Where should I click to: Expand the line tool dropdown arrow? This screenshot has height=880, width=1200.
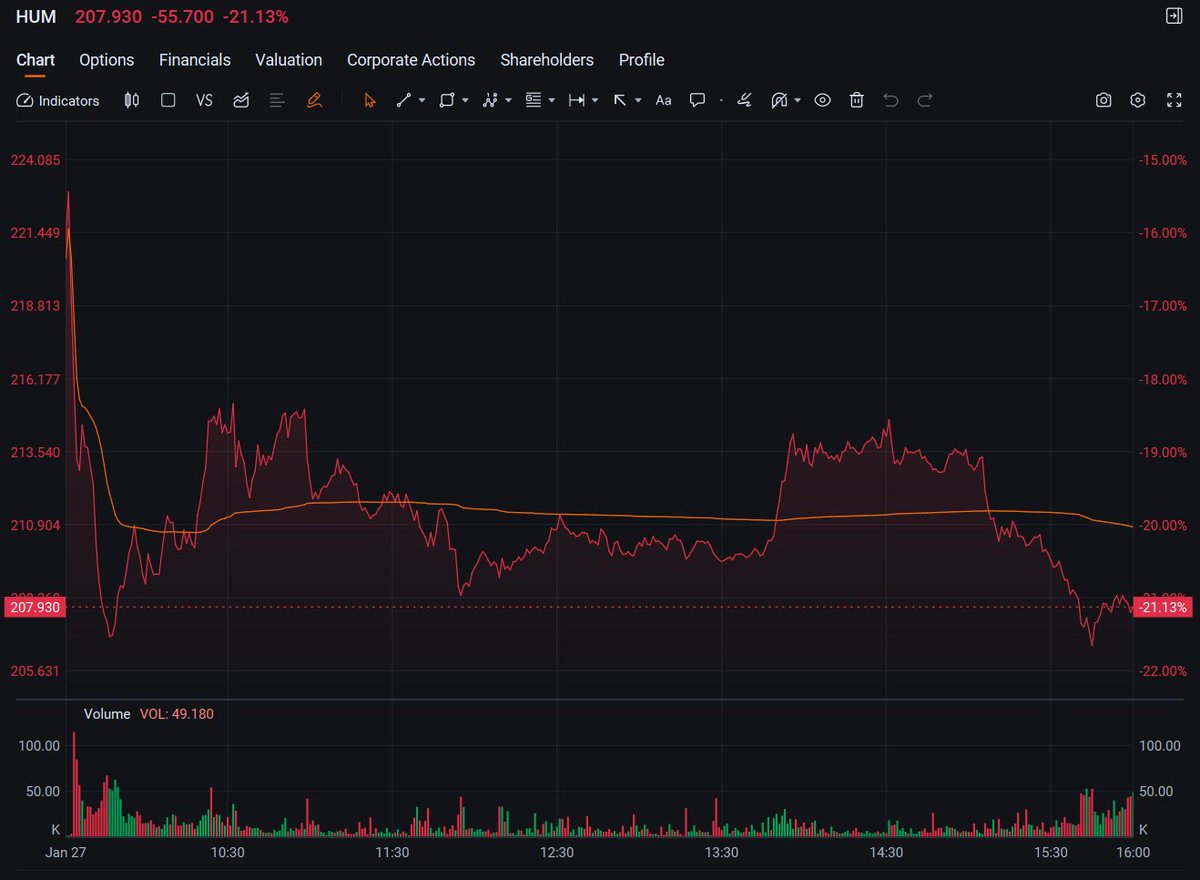422,100
